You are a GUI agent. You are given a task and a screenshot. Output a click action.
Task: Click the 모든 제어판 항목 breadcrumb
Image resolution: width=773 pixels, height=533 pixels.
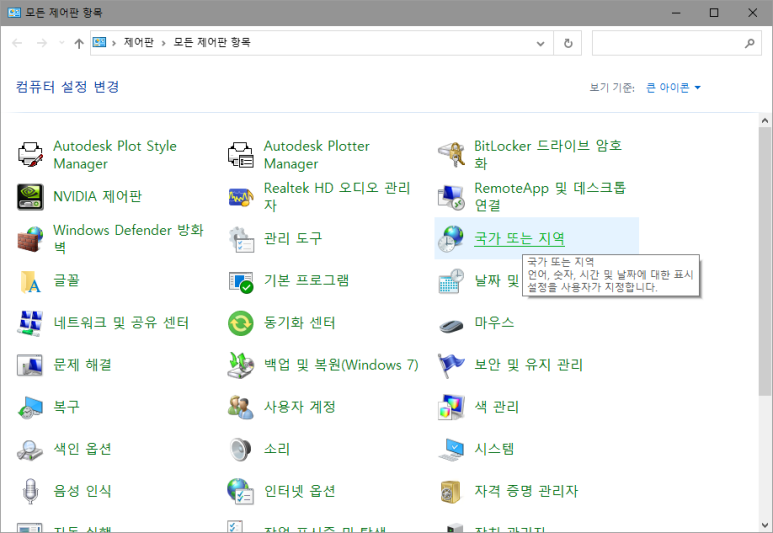[x=211, y=42]
